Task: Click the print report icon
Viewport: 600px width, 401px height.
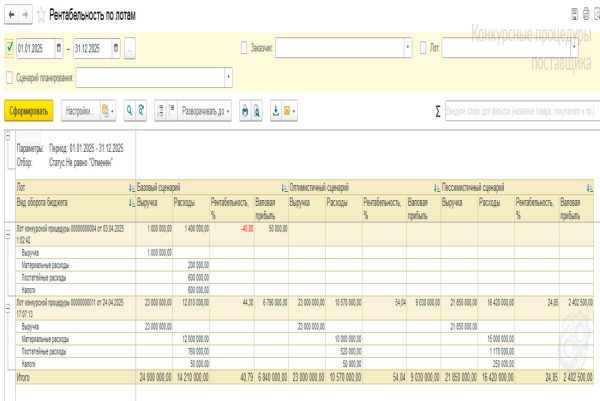Action: click(244, 109)
